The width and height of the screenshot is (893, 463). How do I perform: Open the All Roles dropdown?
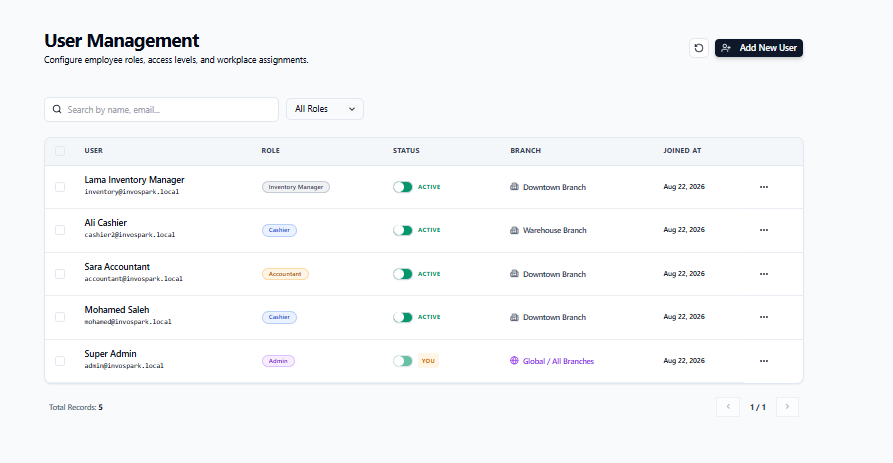point(325,109)
